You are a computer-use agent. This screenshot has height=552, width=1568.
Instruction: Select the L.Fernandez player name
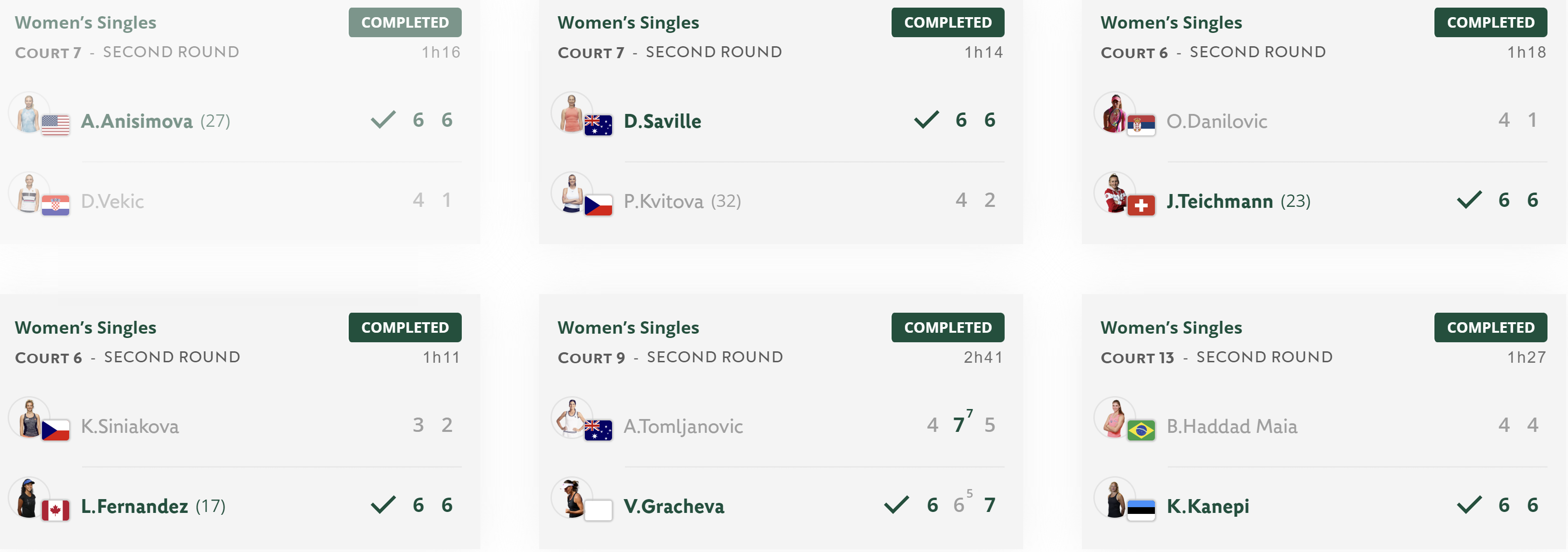[x=134, y=506]
